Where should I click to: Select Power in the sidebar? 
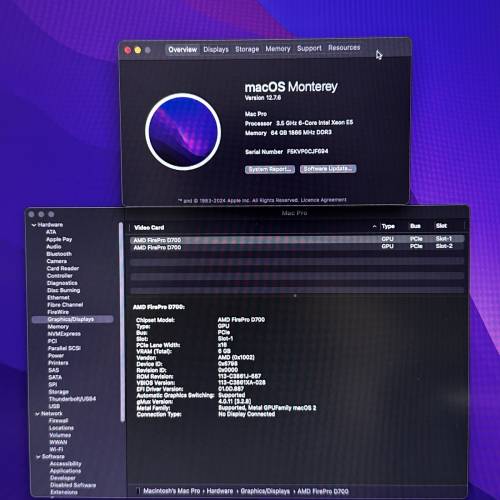[x=56, y=356]
